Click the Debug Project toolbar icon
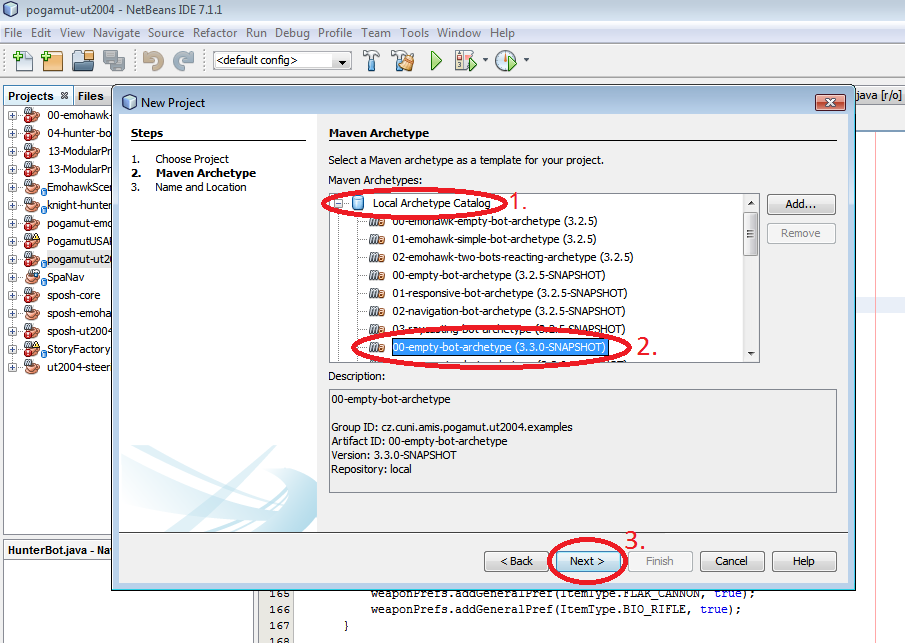905x643 pixels. [466, 60]
